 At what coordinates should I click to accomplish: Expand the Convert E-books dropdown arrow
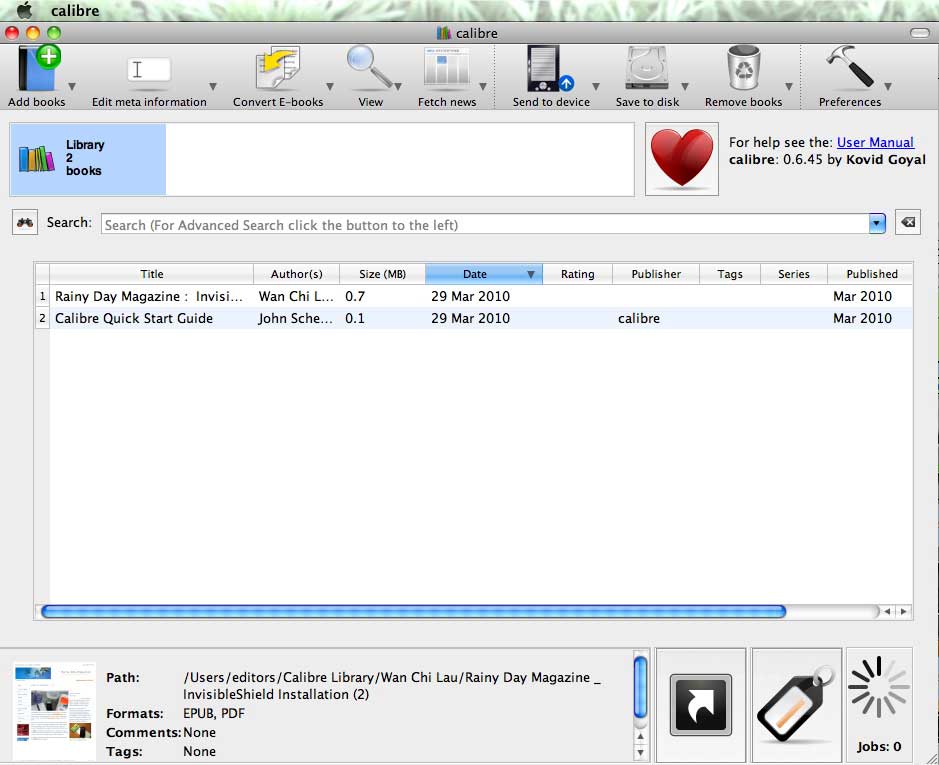(329, 86)
